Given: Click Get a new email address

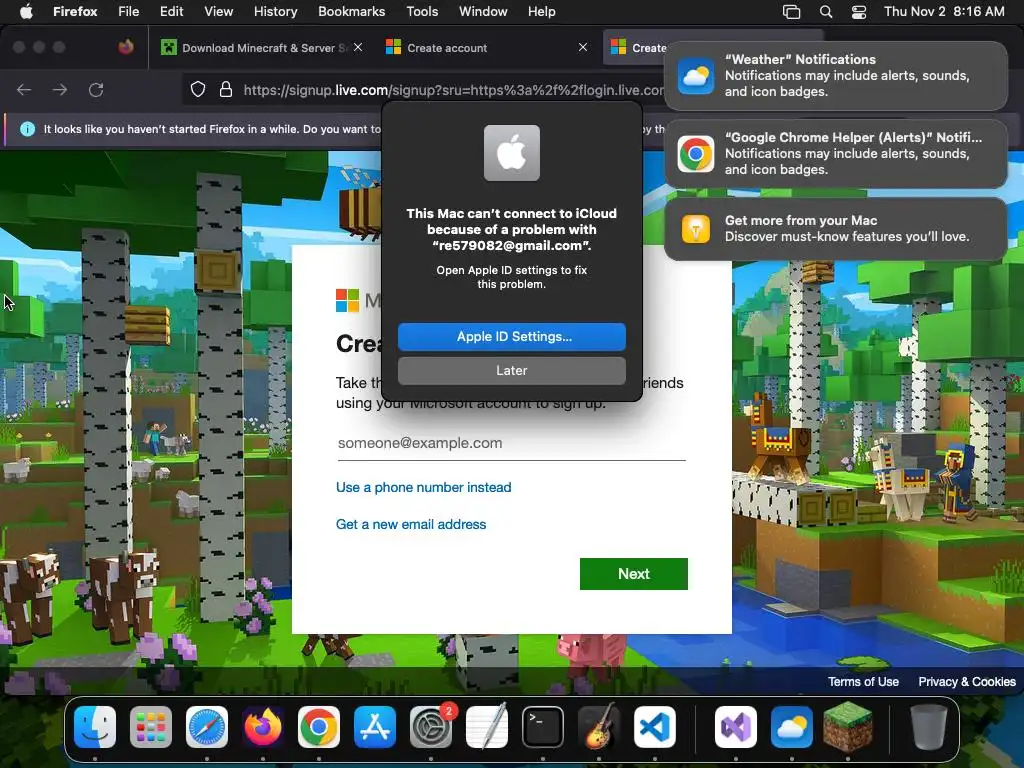Looking at the screenshot, I should [x=411, y=524].
